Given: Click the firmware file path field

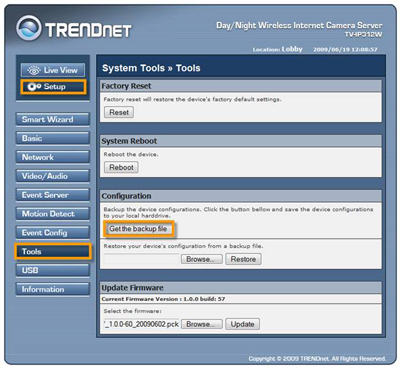Looking at the screenshot, I should coord(142,324).
